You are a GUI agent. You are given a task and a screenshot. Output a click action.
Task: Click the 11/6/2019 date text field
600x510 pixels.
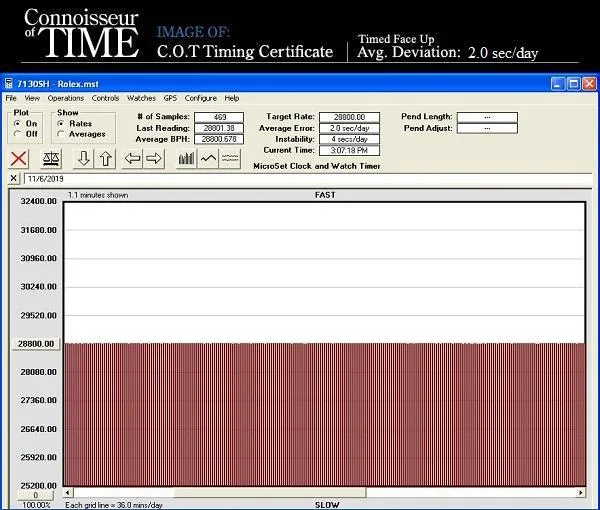tap(308, 179)
